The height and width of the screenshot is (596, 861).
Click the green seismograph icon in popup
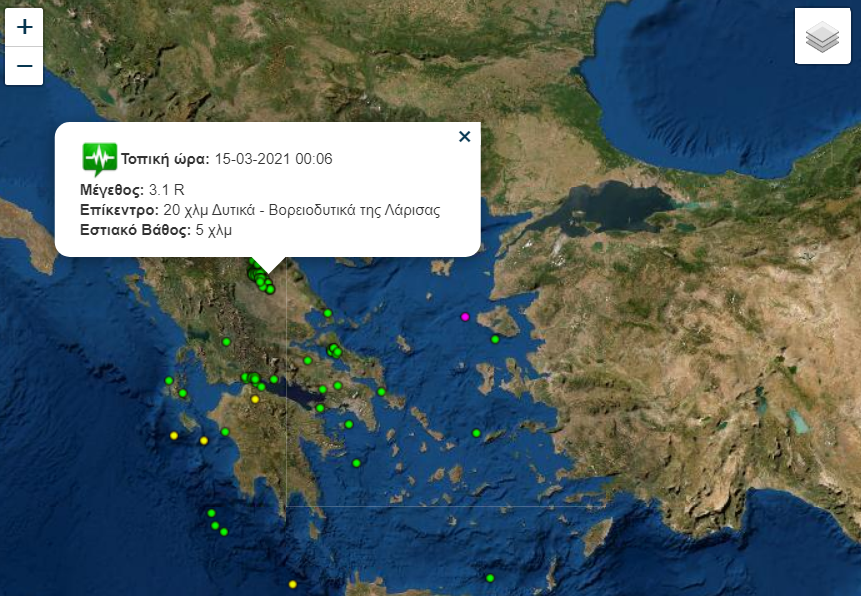point(99,158)
